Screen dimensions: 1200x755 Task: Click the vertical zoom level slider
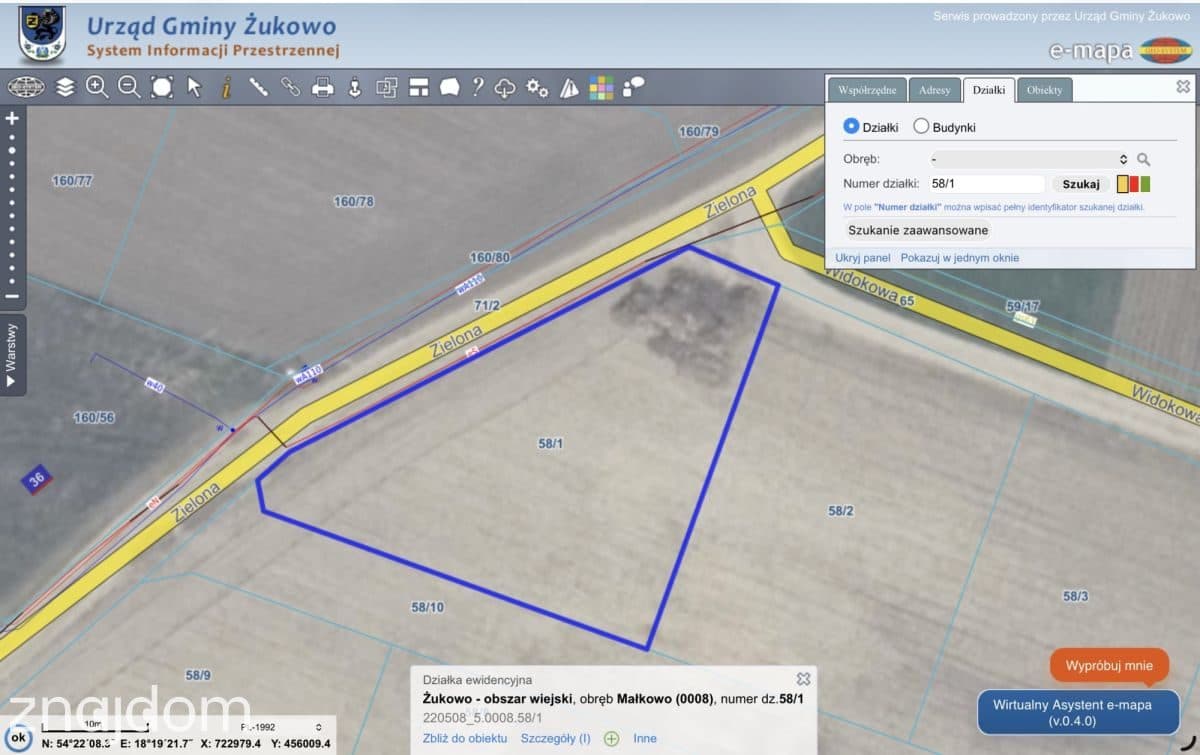click(x=12, y=207)
